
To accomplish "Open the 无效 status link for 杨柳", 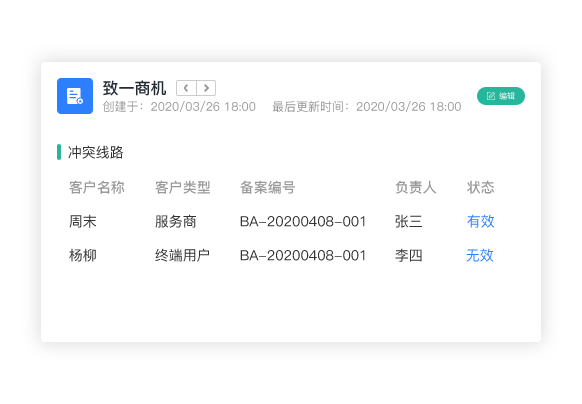I will 480,255.
